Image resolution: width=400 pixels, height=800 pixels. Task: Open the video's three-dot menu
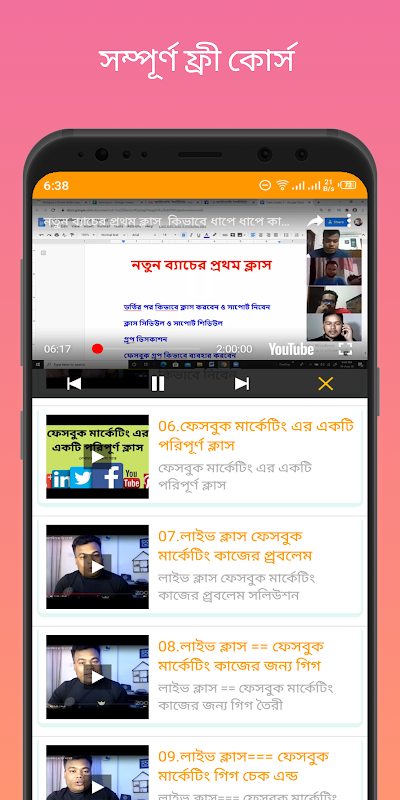pos(349,220)
